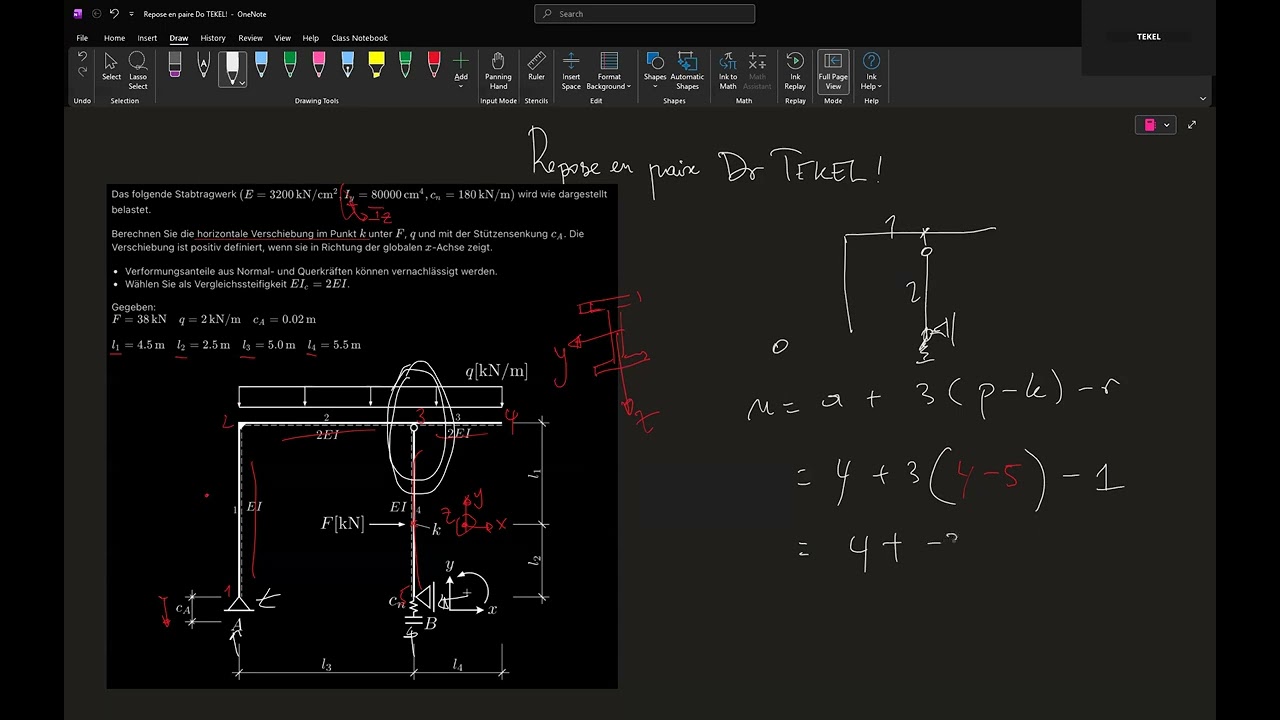
Task: Open the Format Background dropdown
Action: click(x=610, y=71)
